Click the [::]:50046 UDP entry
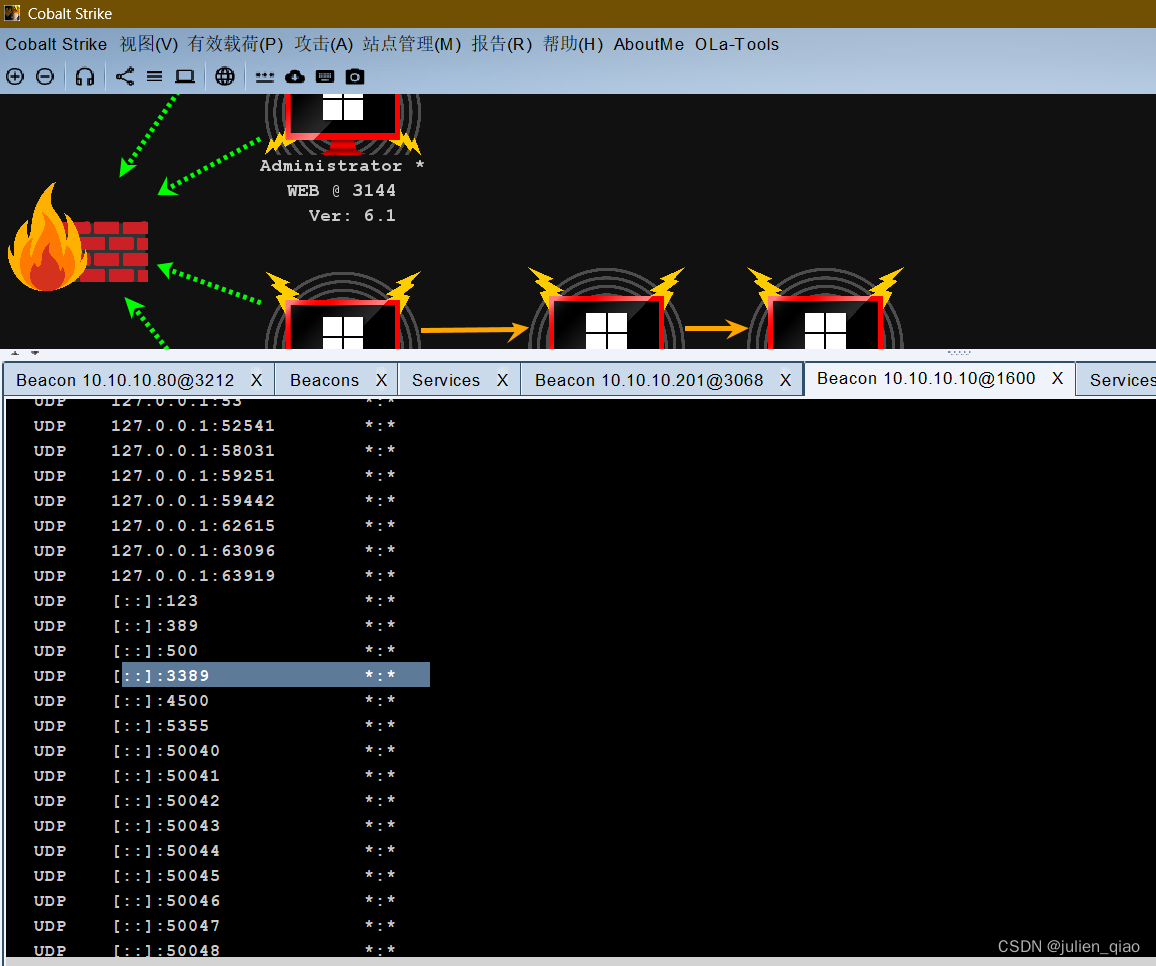 pyautogui.click(x=215, y=901)
